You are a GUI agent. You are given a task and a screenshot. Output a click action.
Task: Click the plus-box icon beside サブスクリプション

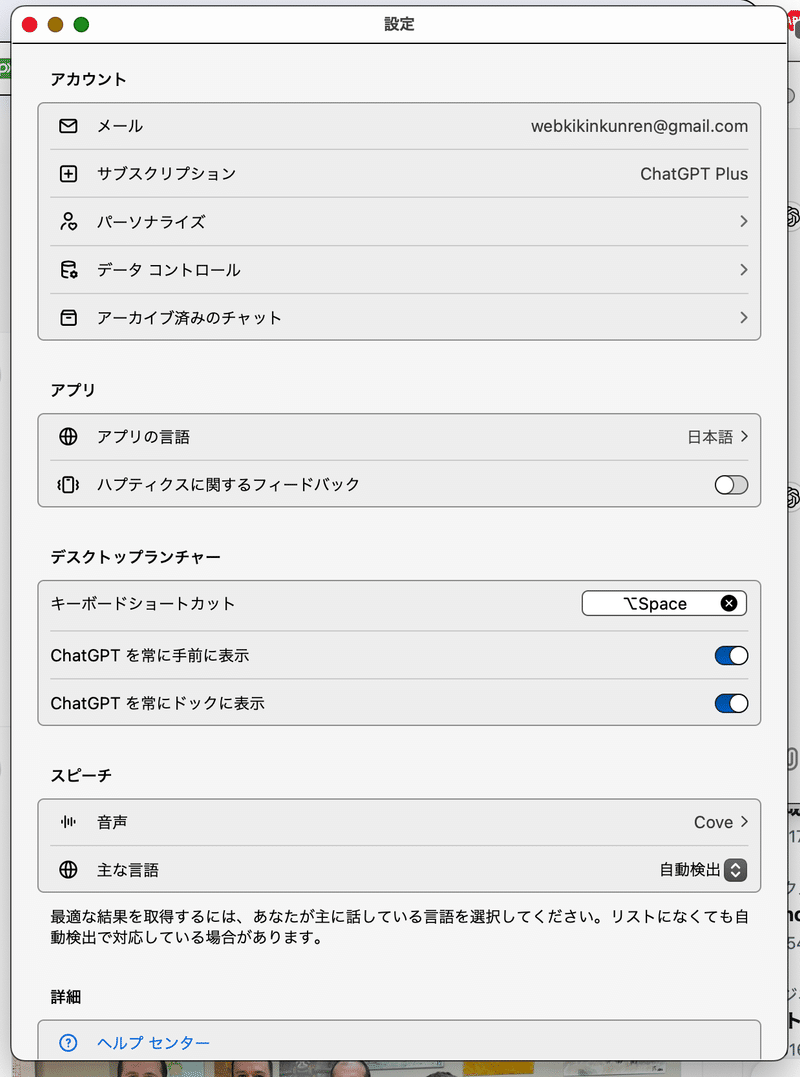[x=68, y=174]
